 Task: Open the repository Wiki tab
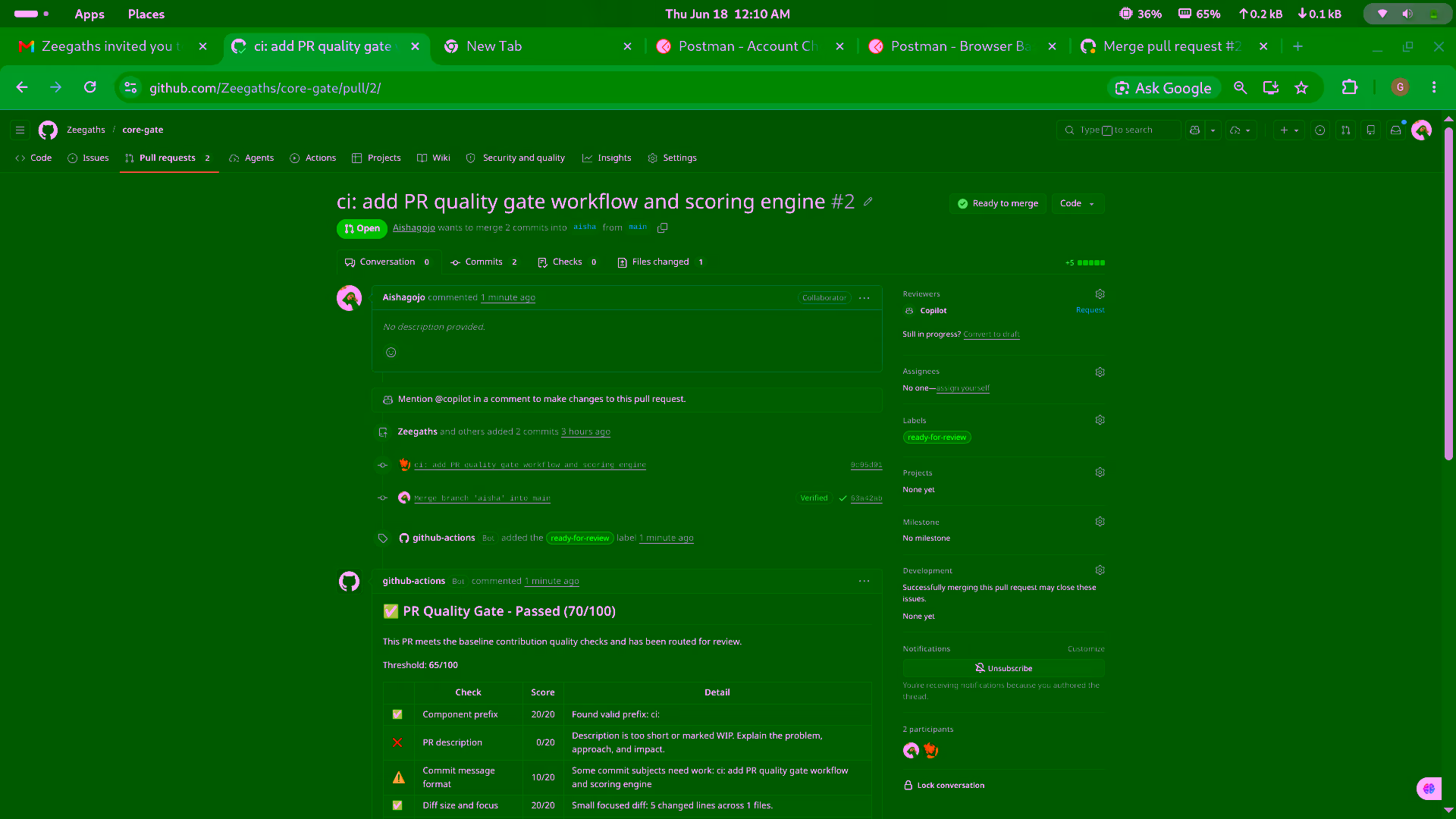point(434,158)
